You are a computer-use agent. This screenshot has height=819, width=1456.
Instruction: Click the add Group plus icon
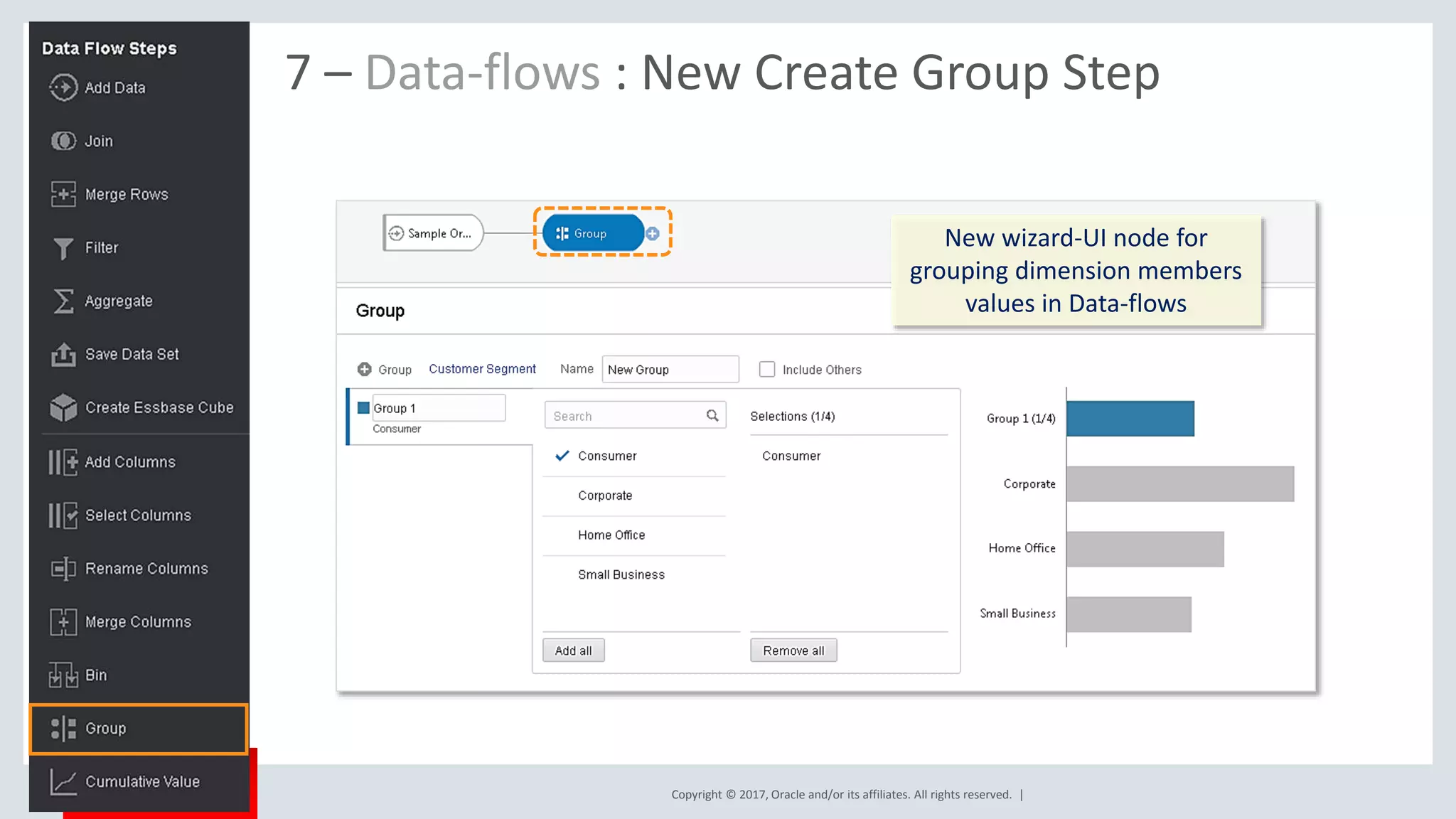coord(365,369)
